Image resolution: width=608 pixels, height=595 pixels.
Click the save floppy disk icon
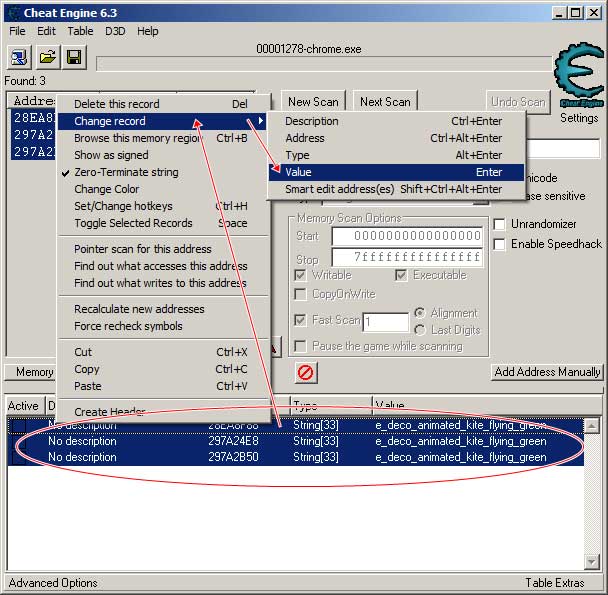[x=74, y=57]
